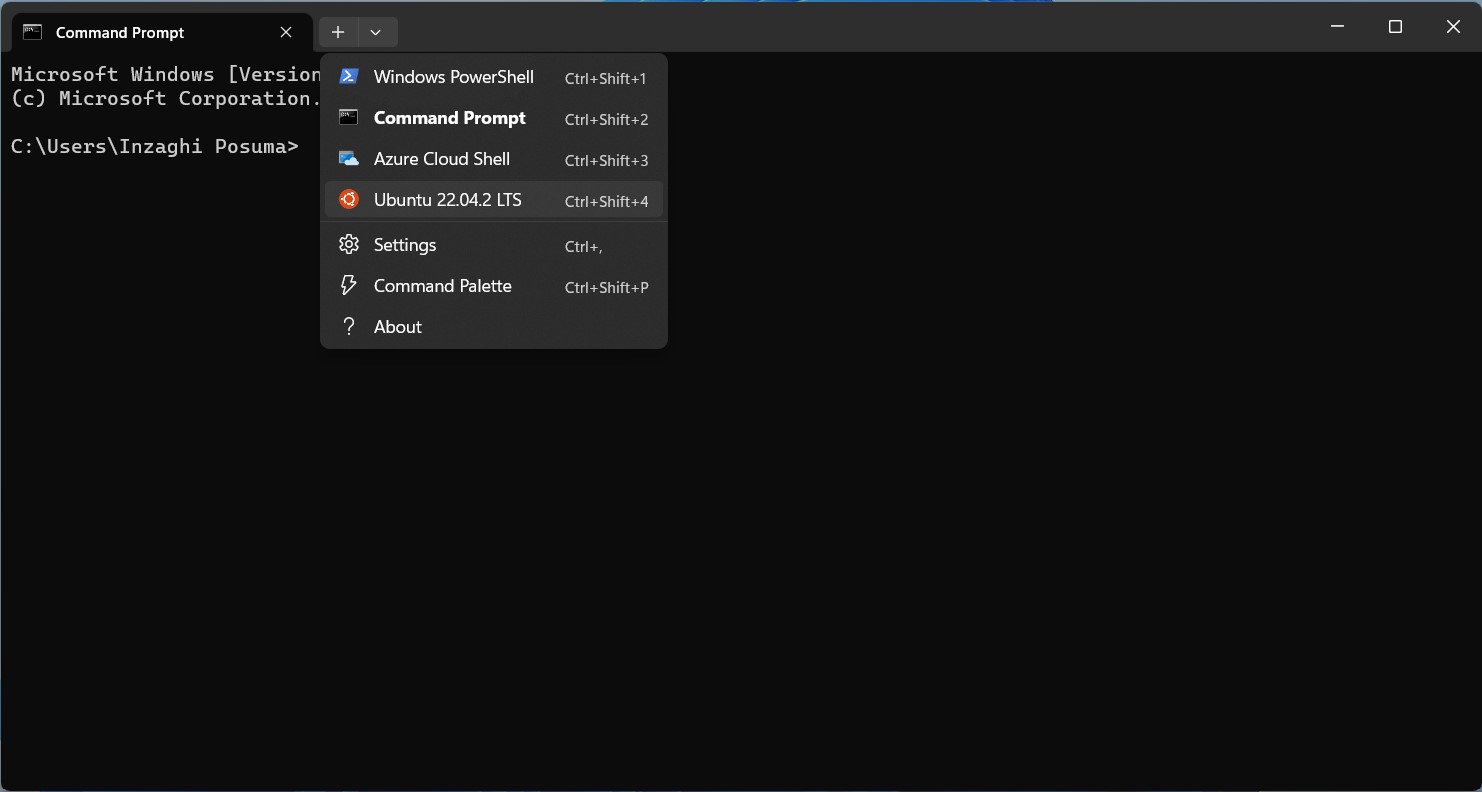Select About menu entry
This screenshot has height=792, width=1482.
coord(494,327)
